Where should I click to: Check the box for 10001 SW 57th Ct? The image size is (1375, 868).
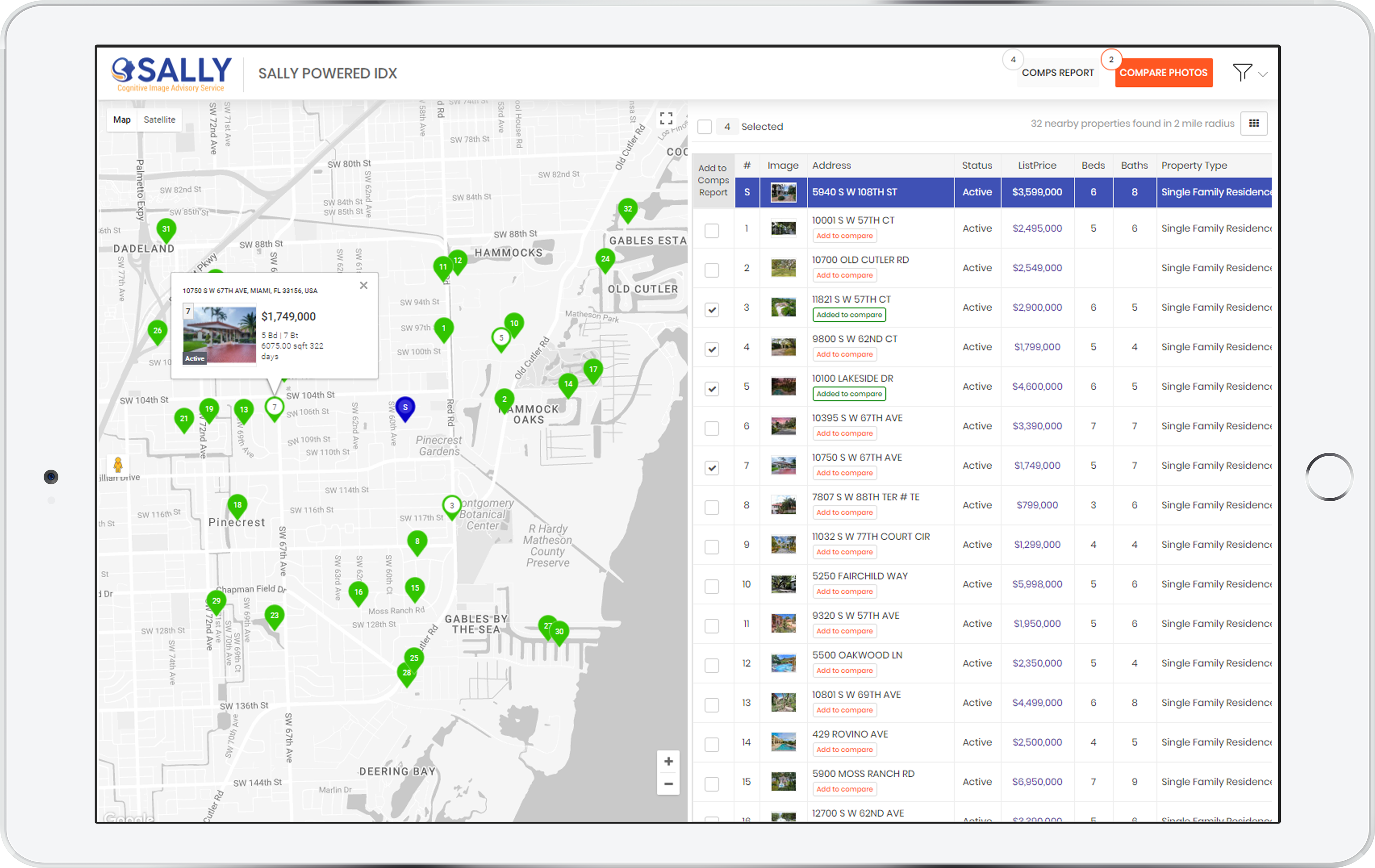(x=711, y=231)
